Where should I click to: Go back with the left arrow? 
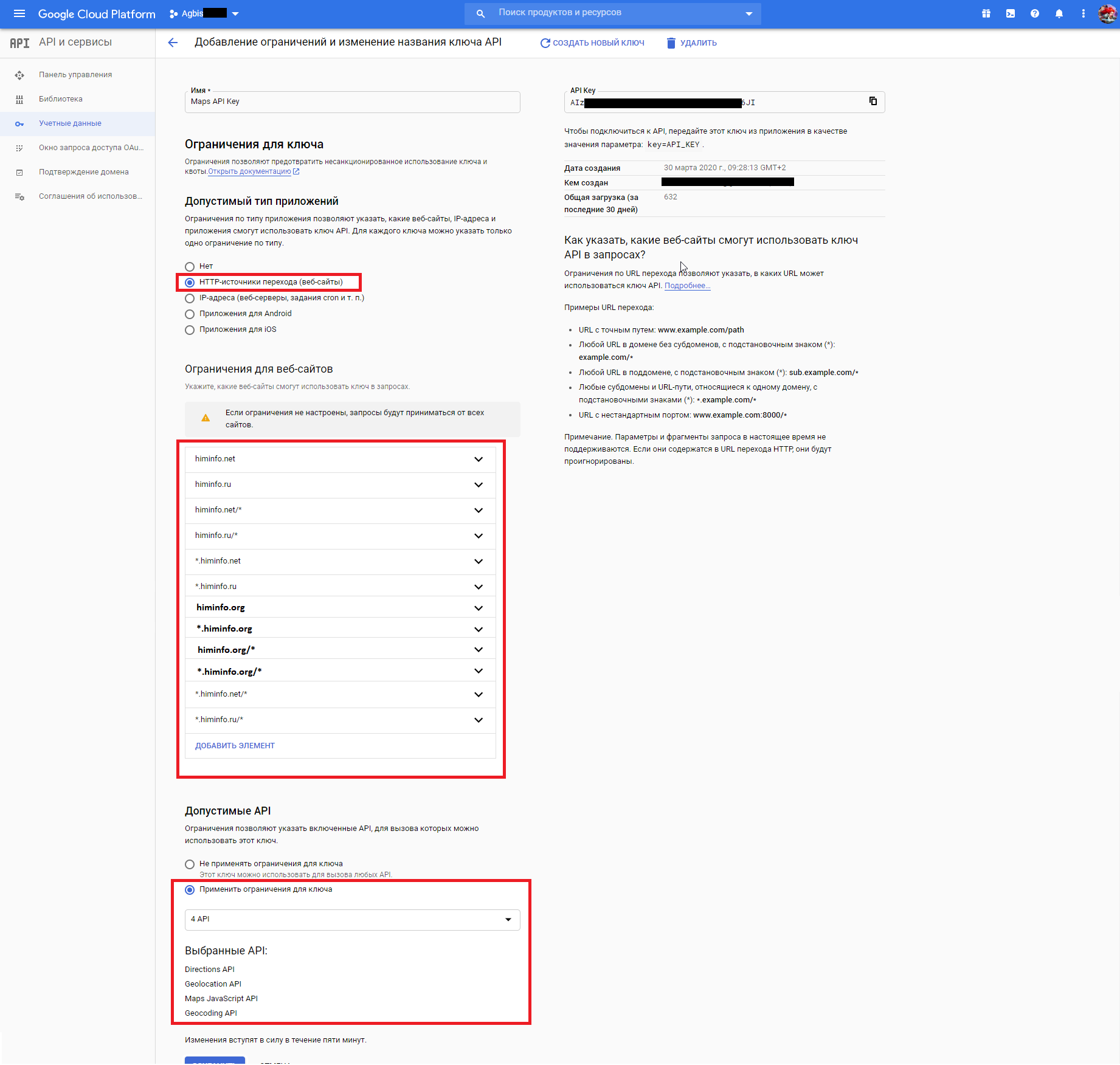(173, 43)
